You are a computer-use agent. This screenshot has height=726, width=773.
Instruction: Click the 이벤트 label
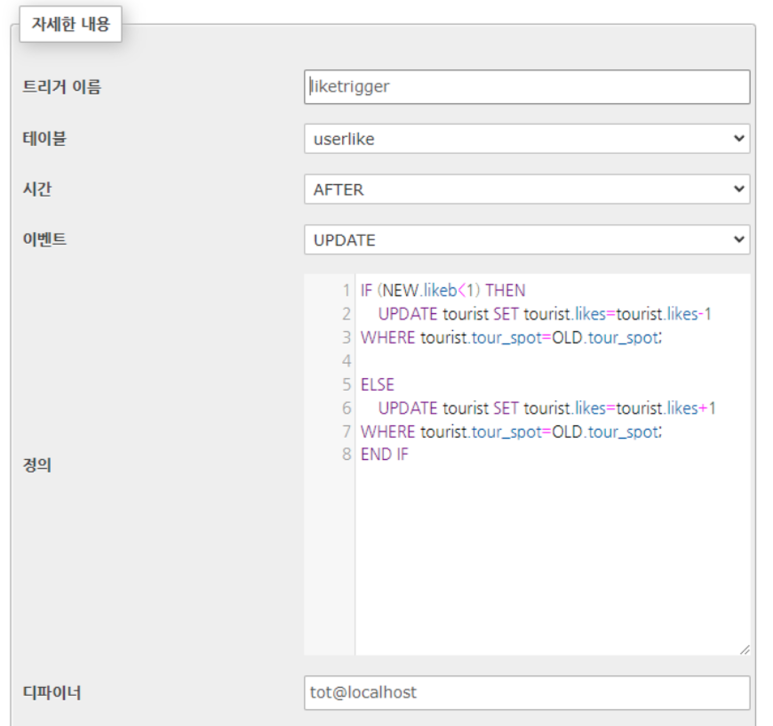click(44, 240)
